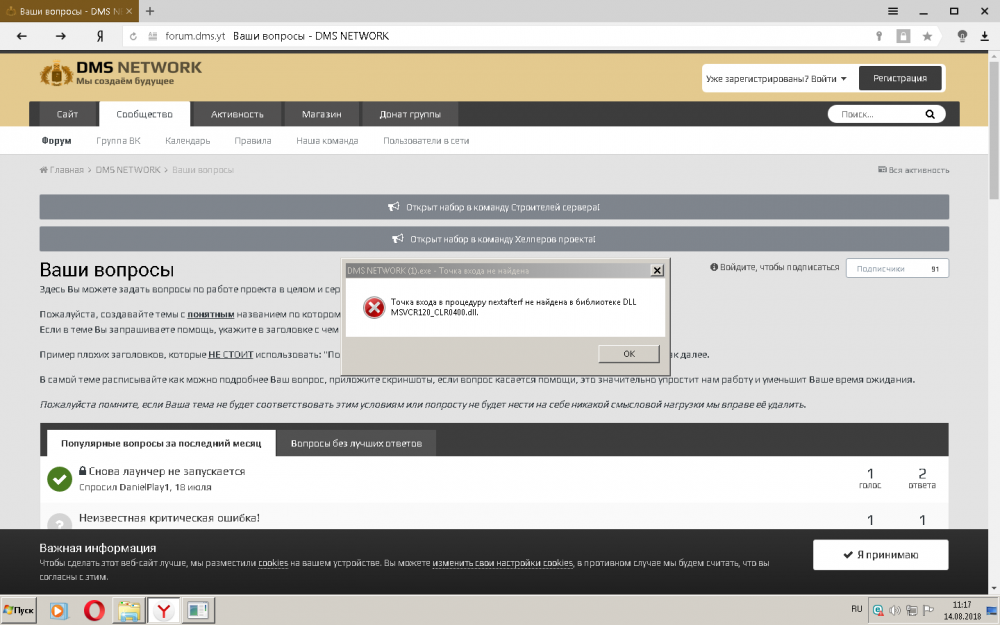Reload the page with the refresh icon
1000x625 pixels.
[x=133, y=36]
